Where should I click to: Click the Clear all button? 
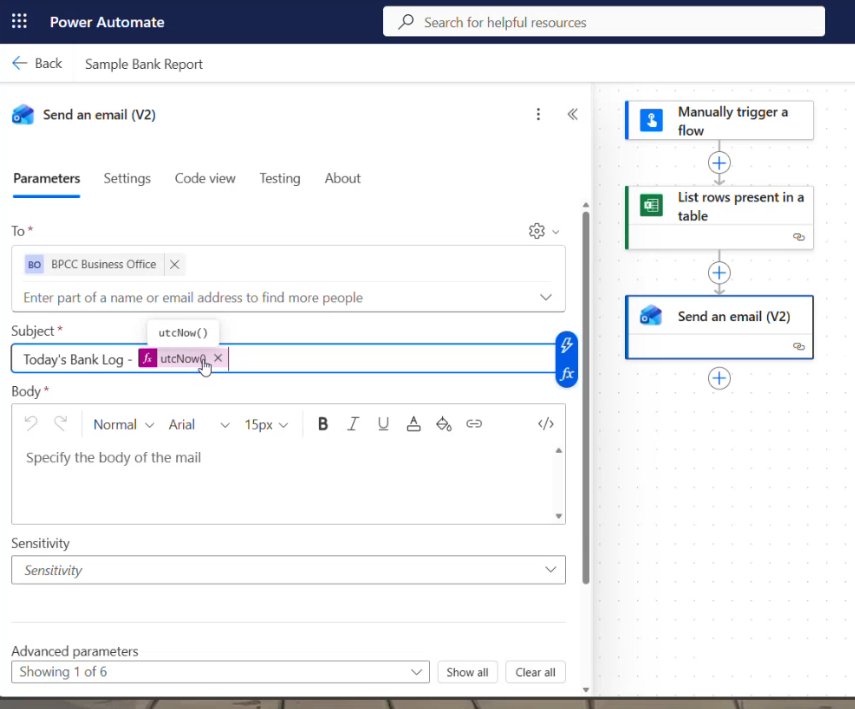click(x=535, y=672)
